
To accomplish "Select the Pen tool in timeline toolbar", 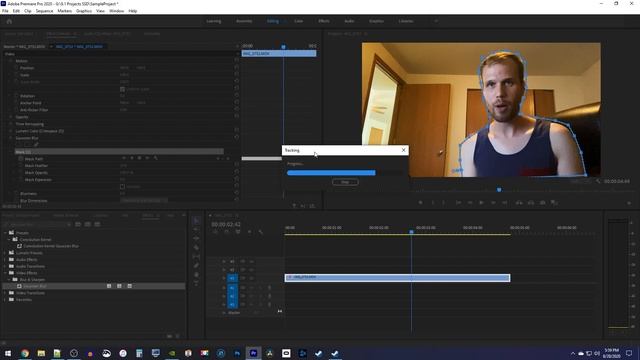I will (196, 265).
